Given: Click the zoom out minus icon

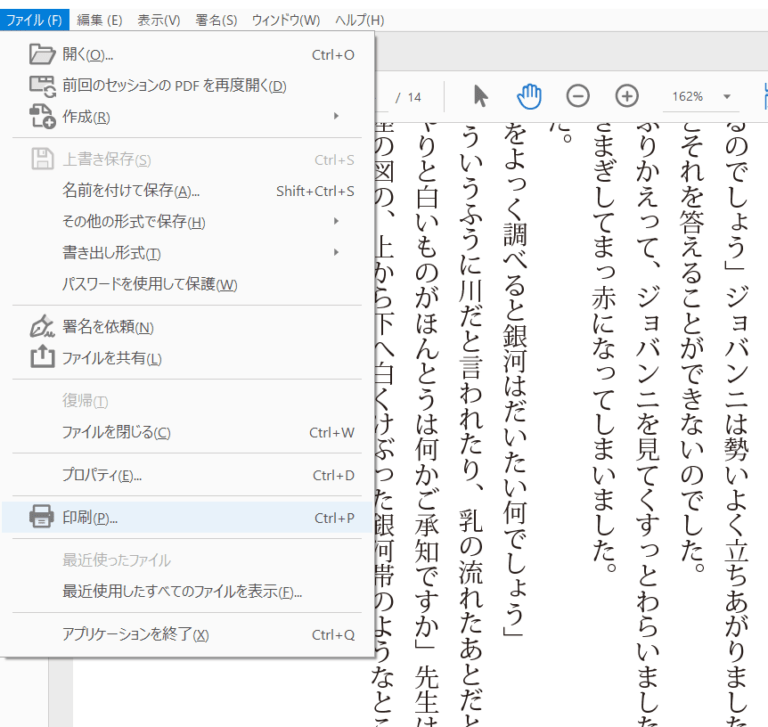Looking at the screenshot, I should (x=578, y=96).
